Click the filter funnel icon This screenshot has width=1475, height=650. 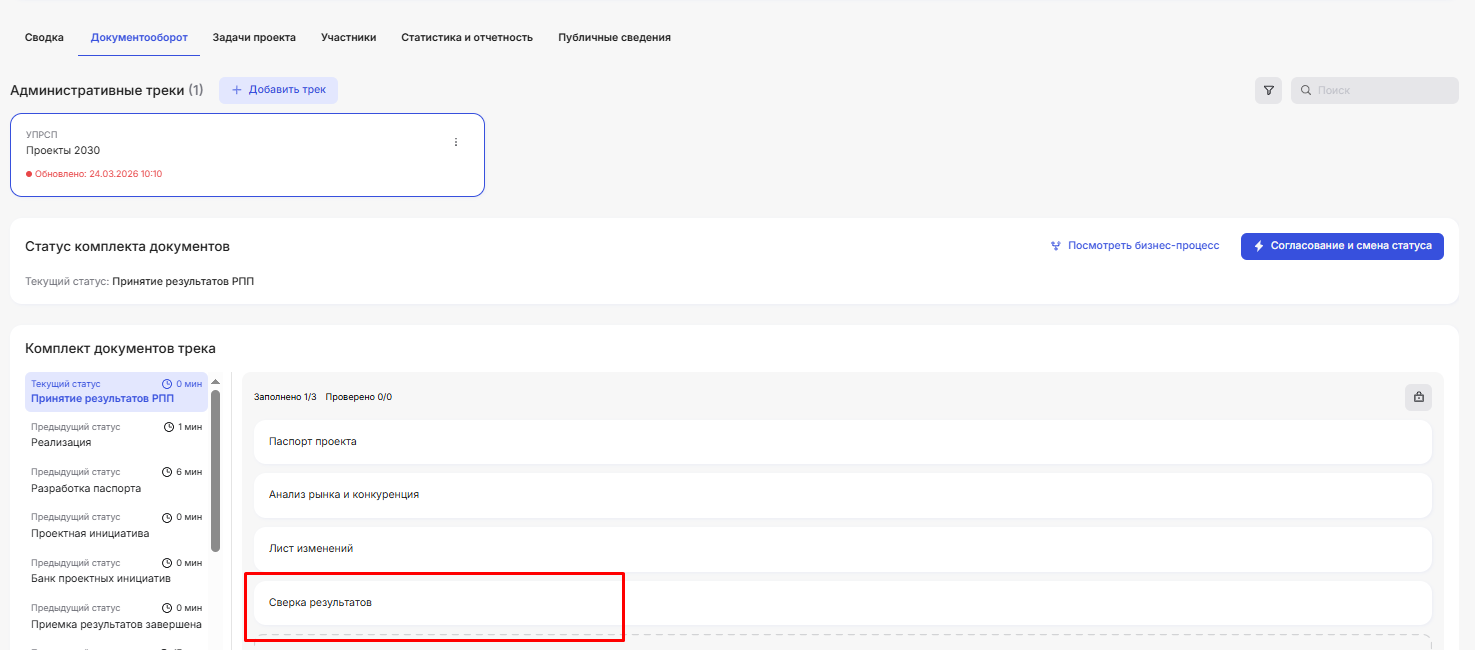pos(1268,90)
